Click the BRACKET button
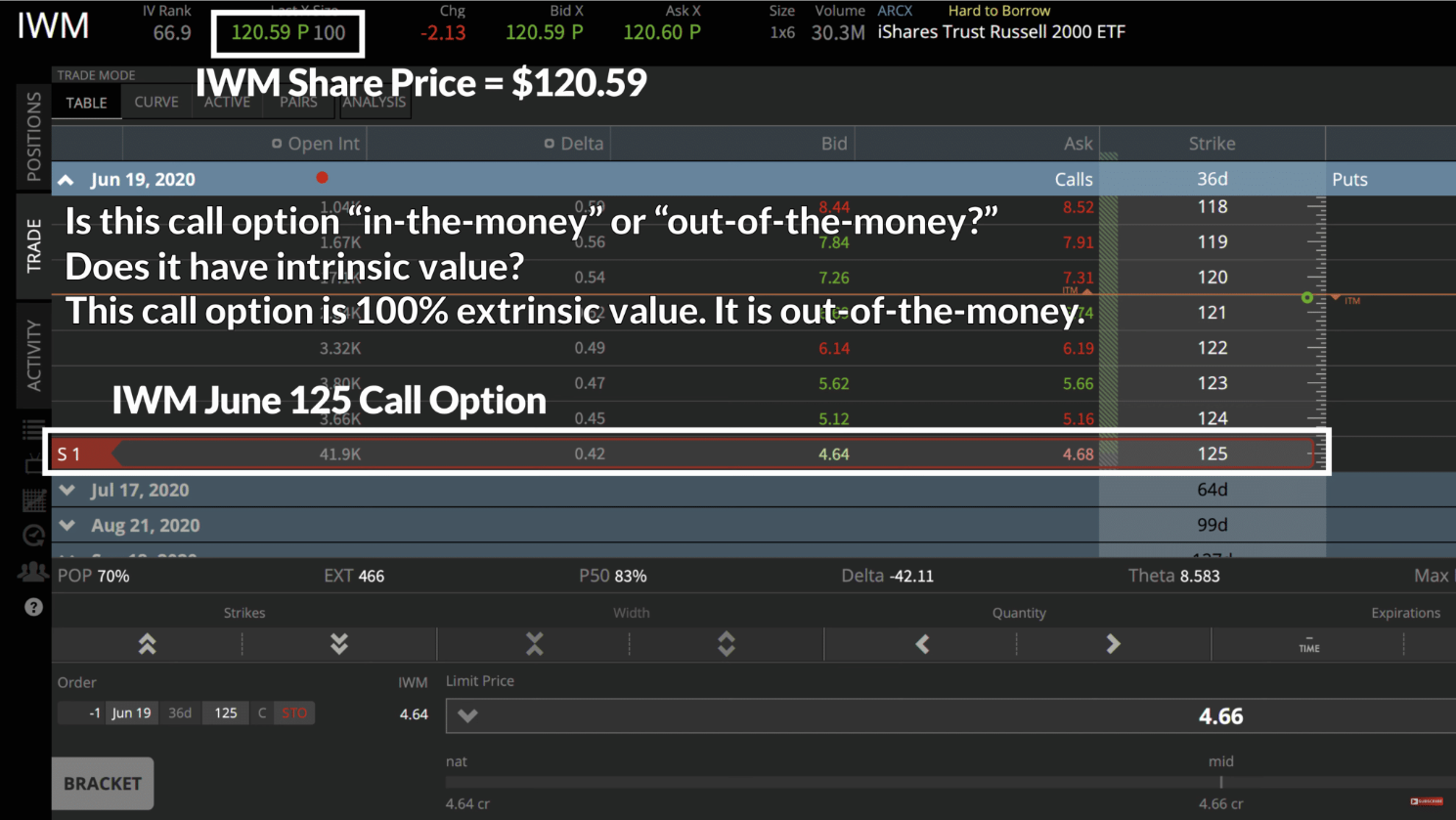This screenshot has height=820, width=1456. pyautogui.click(x=103, y=783)
